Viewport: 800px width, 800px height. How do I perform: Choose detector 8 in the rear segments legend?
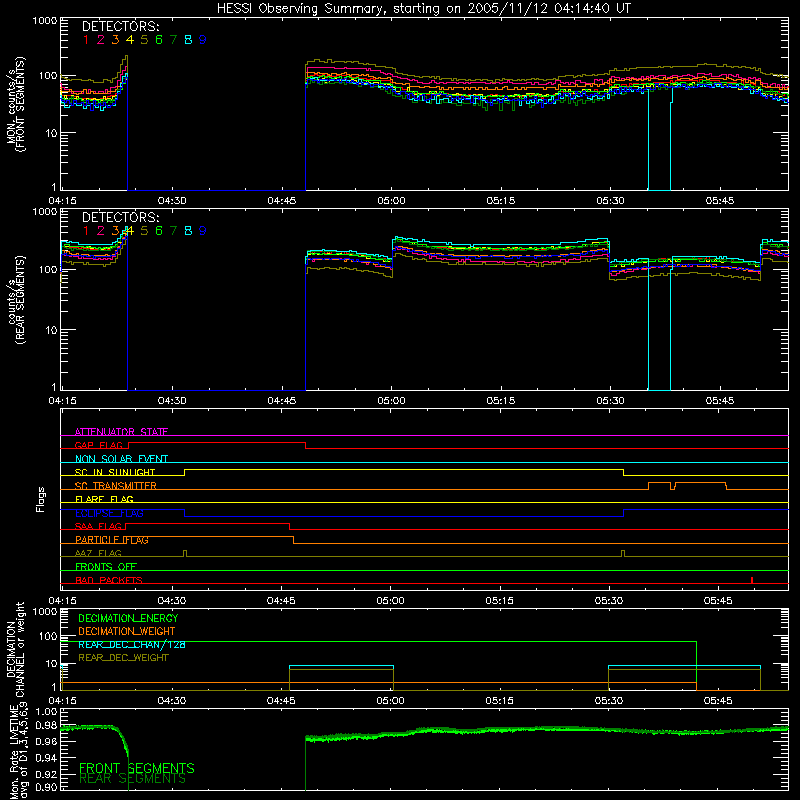tap(188, 231)
